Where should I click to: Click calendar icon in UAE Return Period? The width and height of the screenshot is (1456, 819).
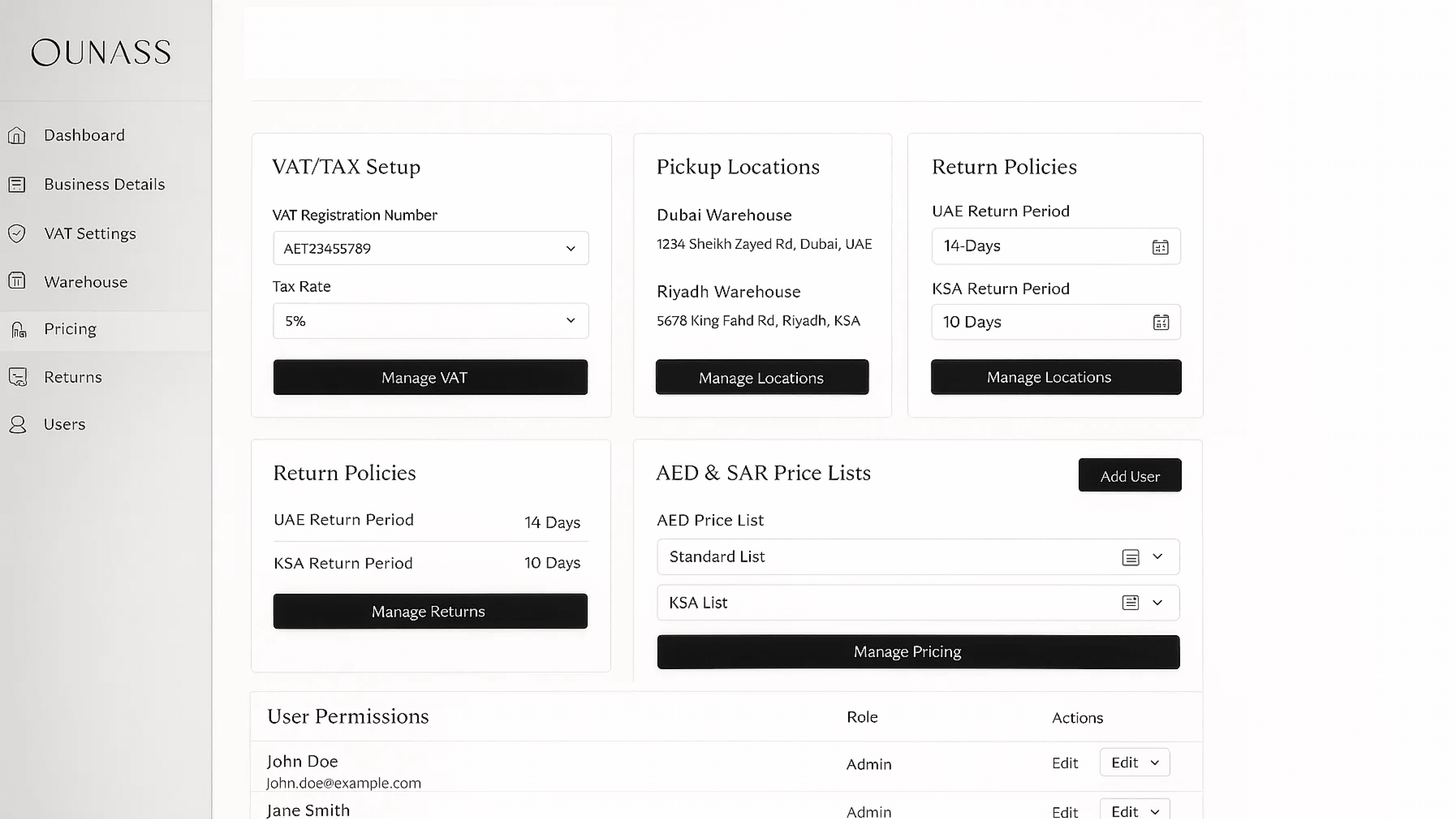click(x=1160, y=247)
